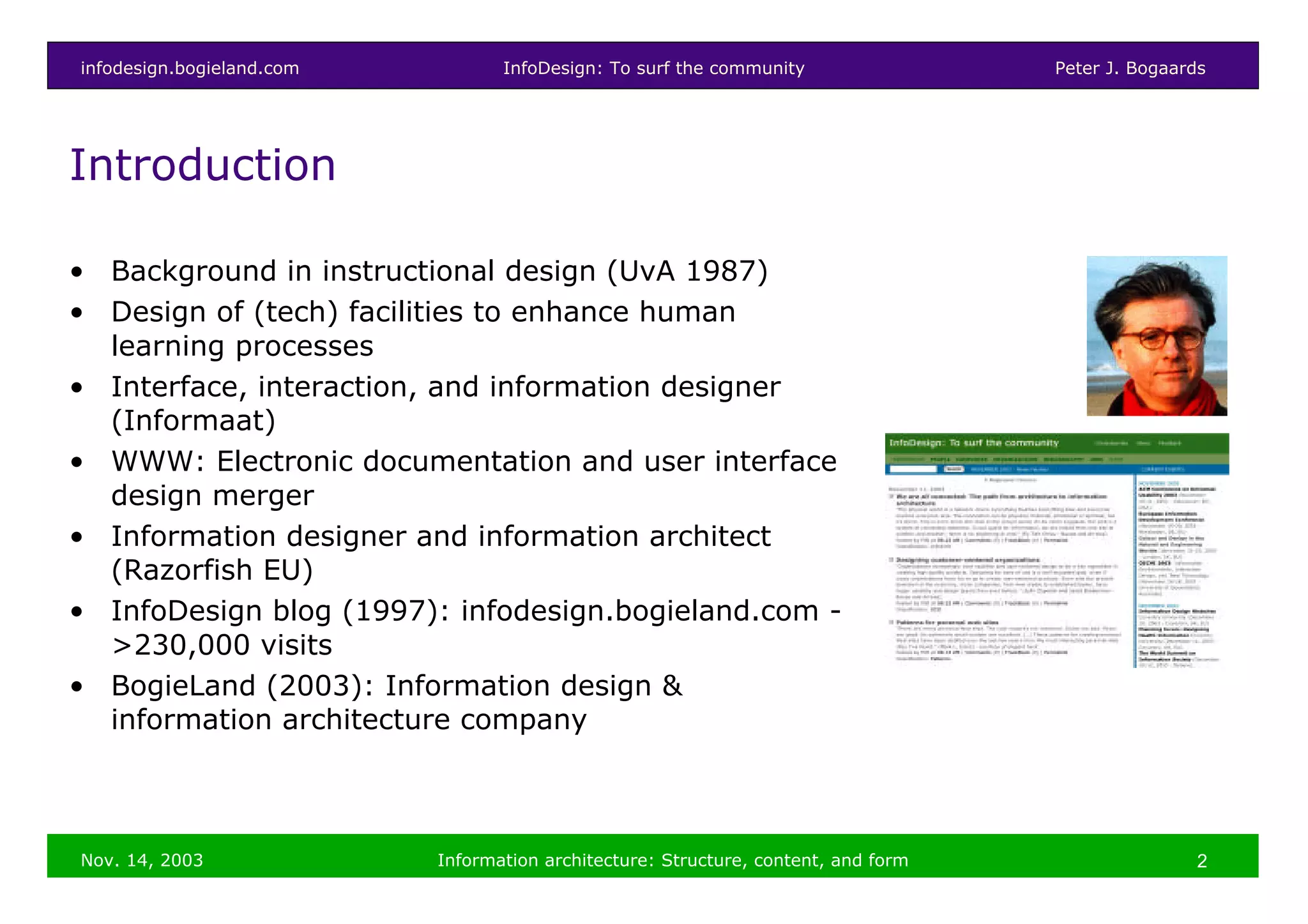Click the search field in the blog screenshot

[x=912, y=469]
